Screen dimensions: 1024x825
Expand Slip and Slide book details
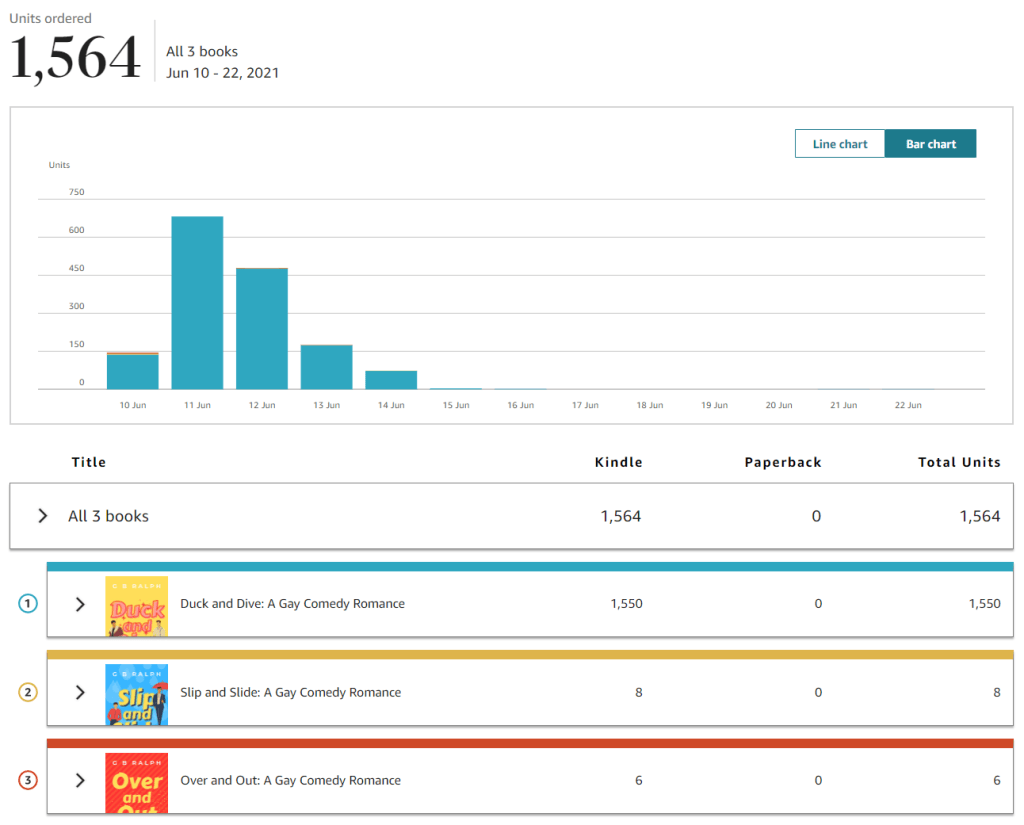[81, 692]
